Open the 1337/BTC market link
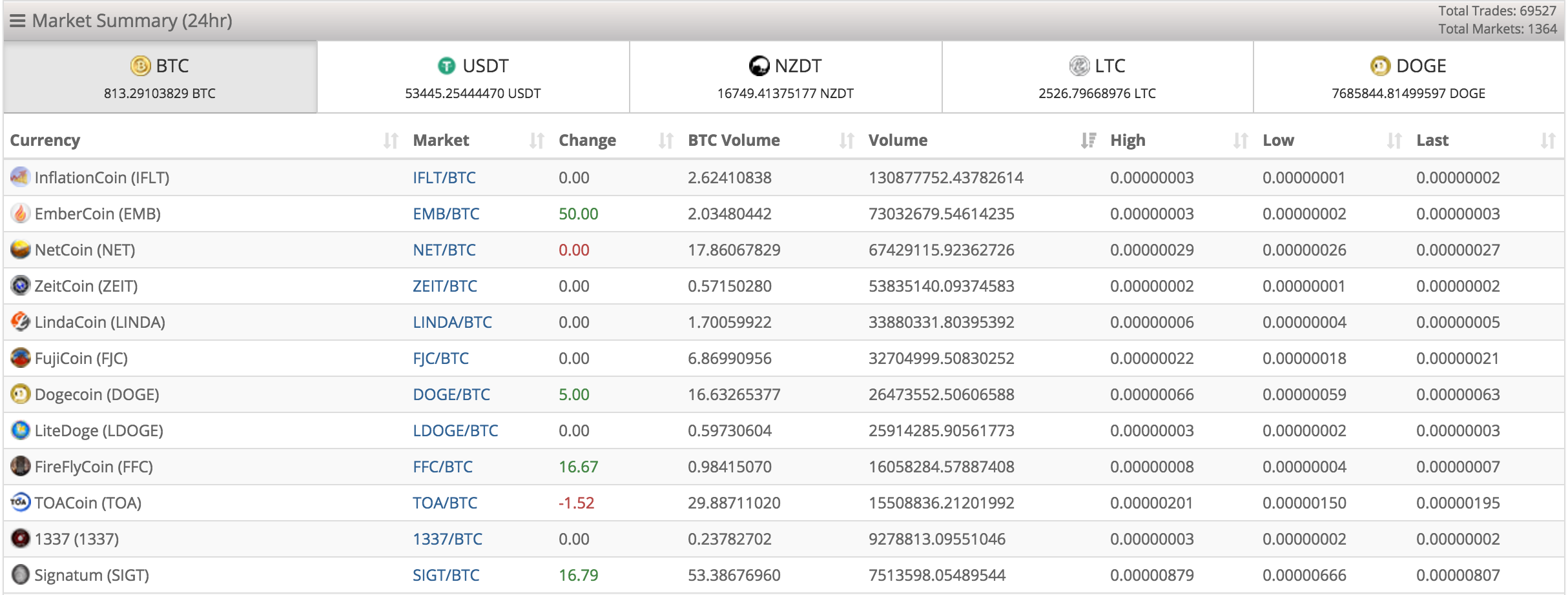Viewport: 1568px width, 595px height. tap(448, 539)
